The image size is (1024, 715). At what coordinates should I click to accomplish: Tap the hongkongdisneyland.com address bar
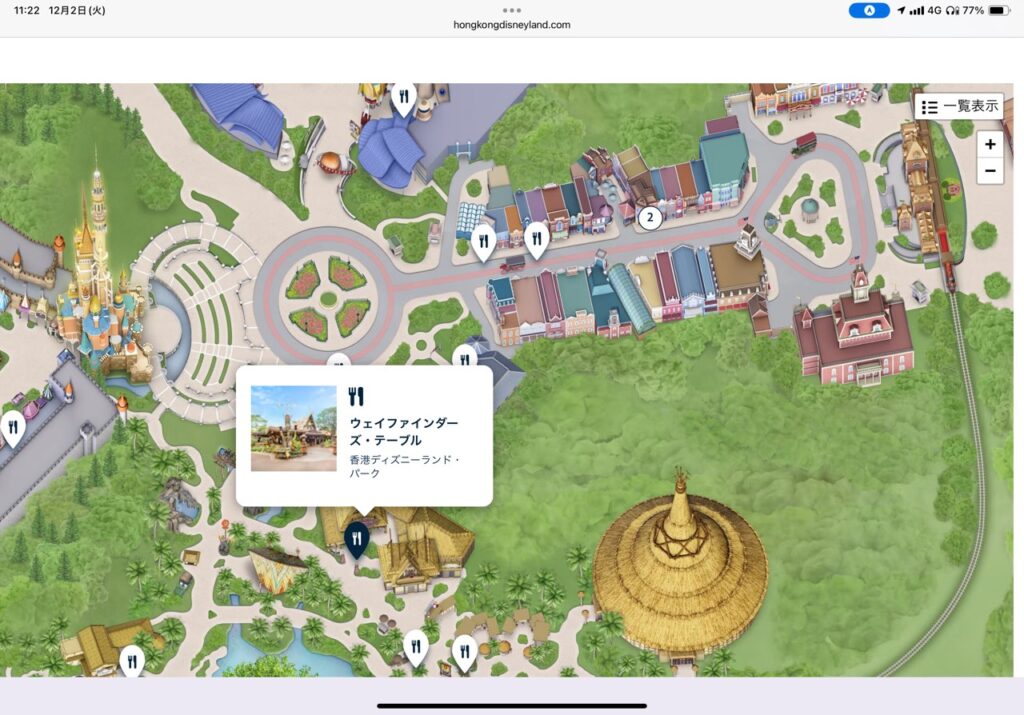pos(512,25)
